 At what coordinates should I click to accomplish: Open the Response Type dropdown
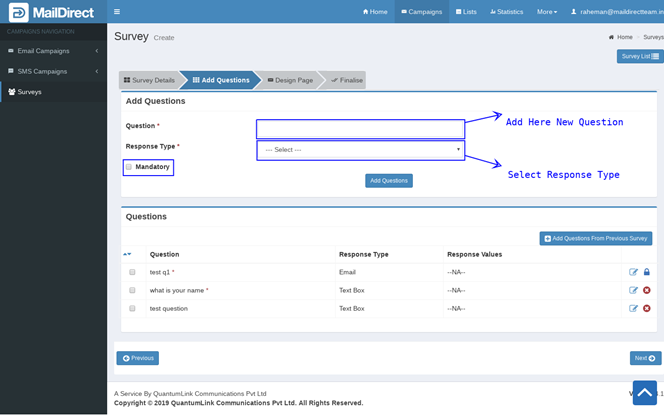[x=360, y=149]
